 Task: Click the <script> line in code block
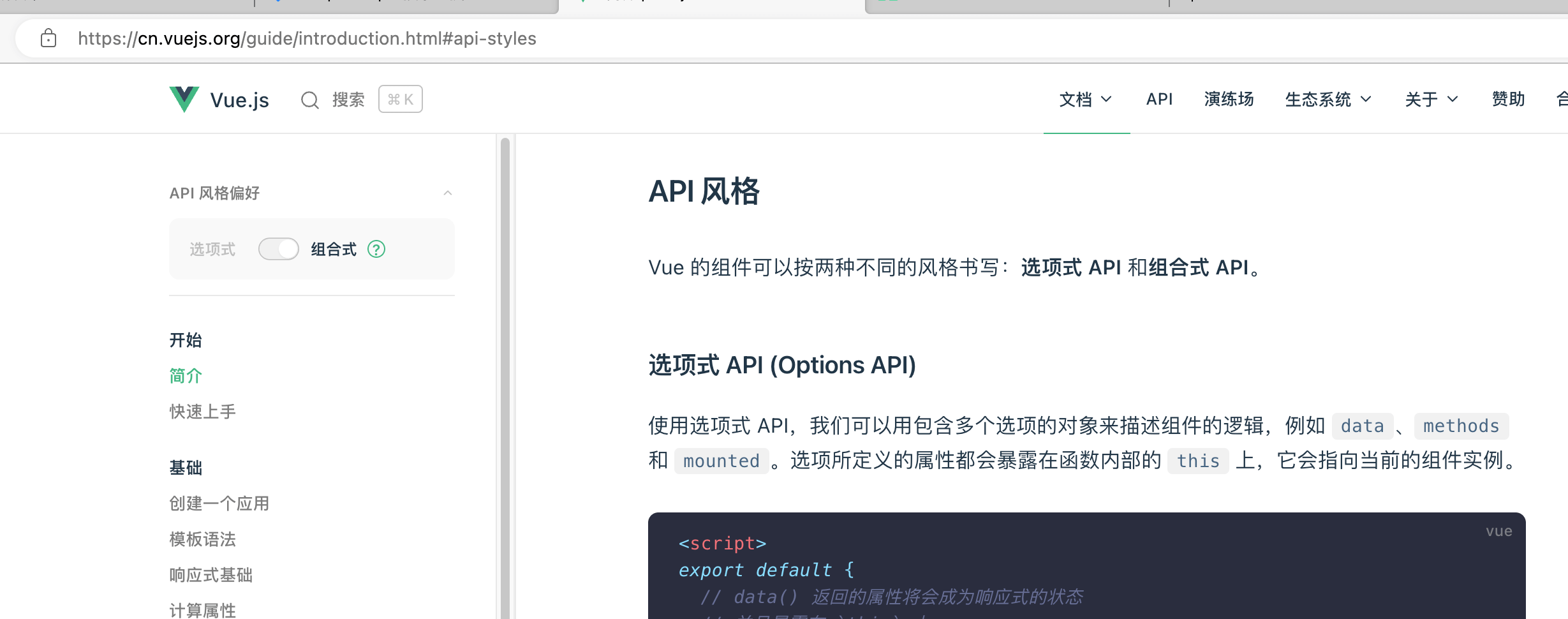(x=722, y=543)
